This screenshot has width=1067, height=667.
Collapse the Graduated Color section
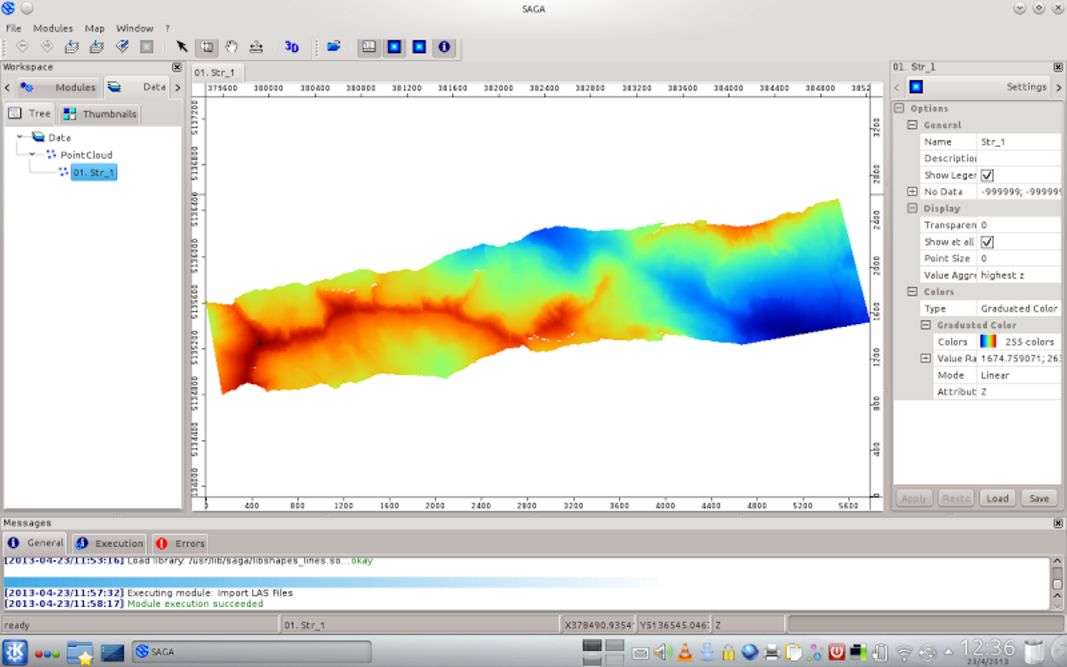click(926, 325)
